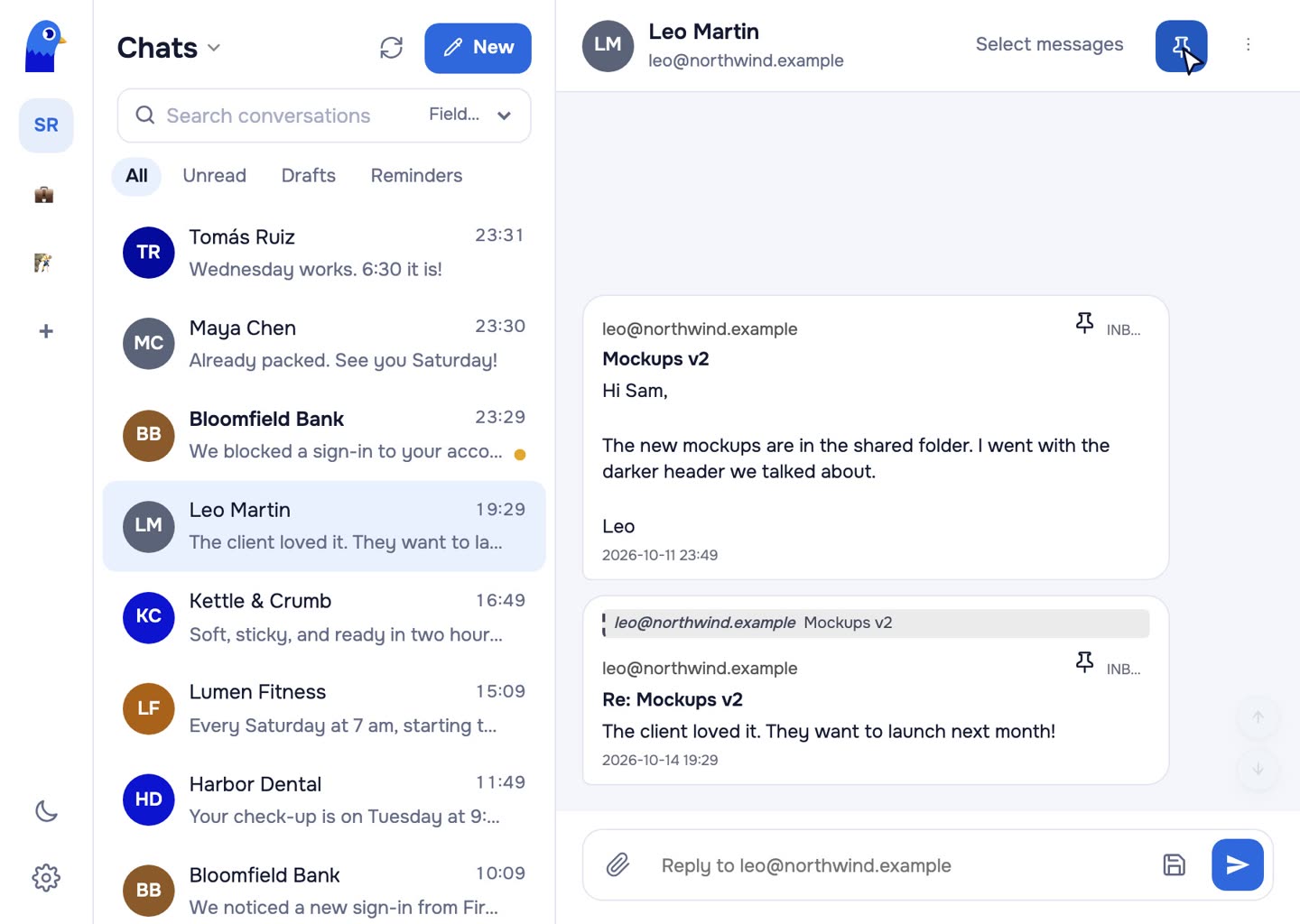
Task: Open the SR account avatar
Action: (46, 125)
